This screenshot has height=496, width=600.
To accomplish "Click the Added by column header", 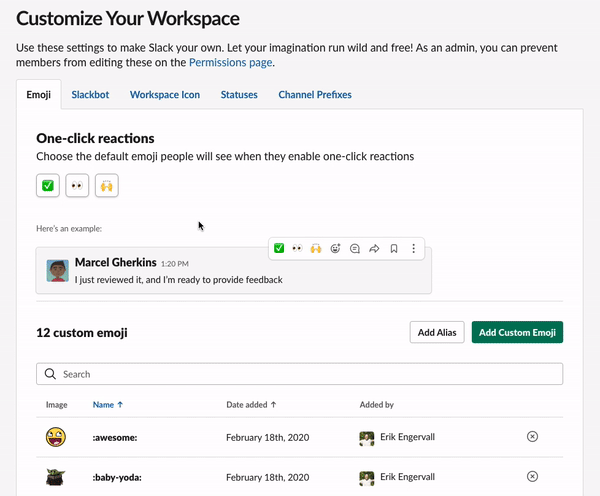I will [x=377, y=405].
